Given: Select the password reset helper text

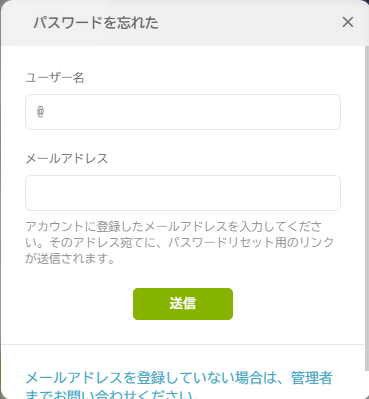Looking at the screenshot, I should (x=180, y=242).
